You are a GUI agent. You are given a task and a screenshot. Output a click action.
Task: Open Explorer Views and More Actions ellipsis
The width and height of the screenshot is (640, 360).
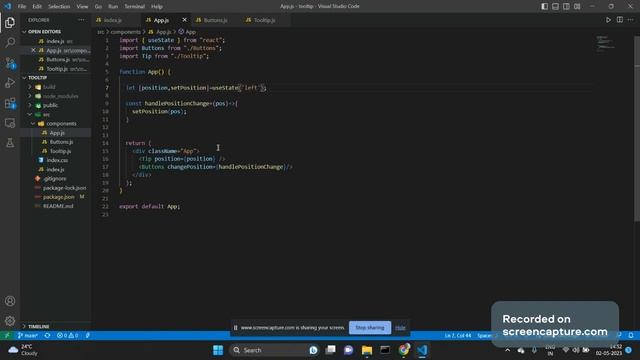tap(82, 20)
